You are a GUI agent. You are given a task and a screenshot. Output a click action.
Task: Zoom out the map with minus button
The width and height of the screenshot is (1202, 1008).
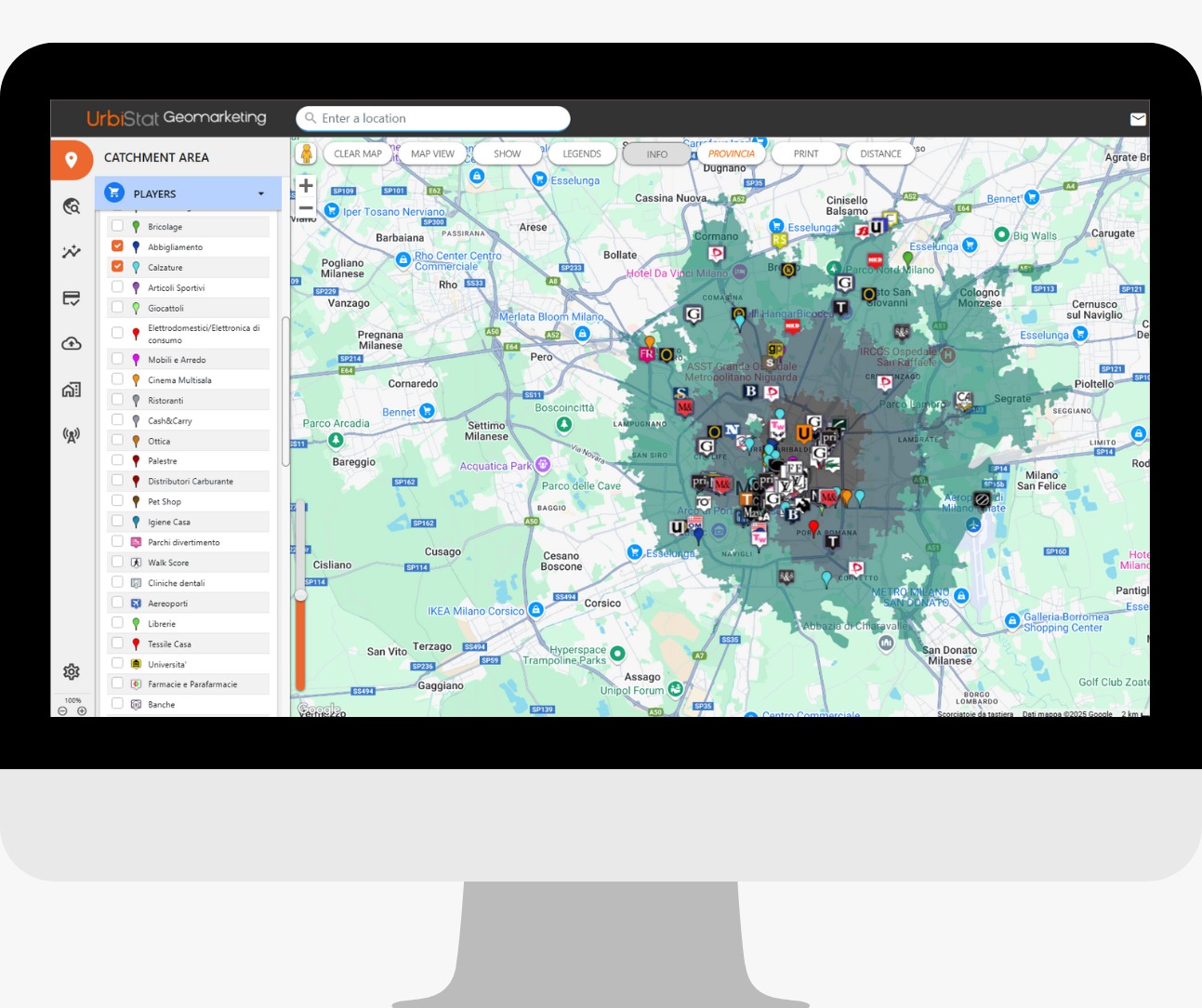[x=306, y=209]
